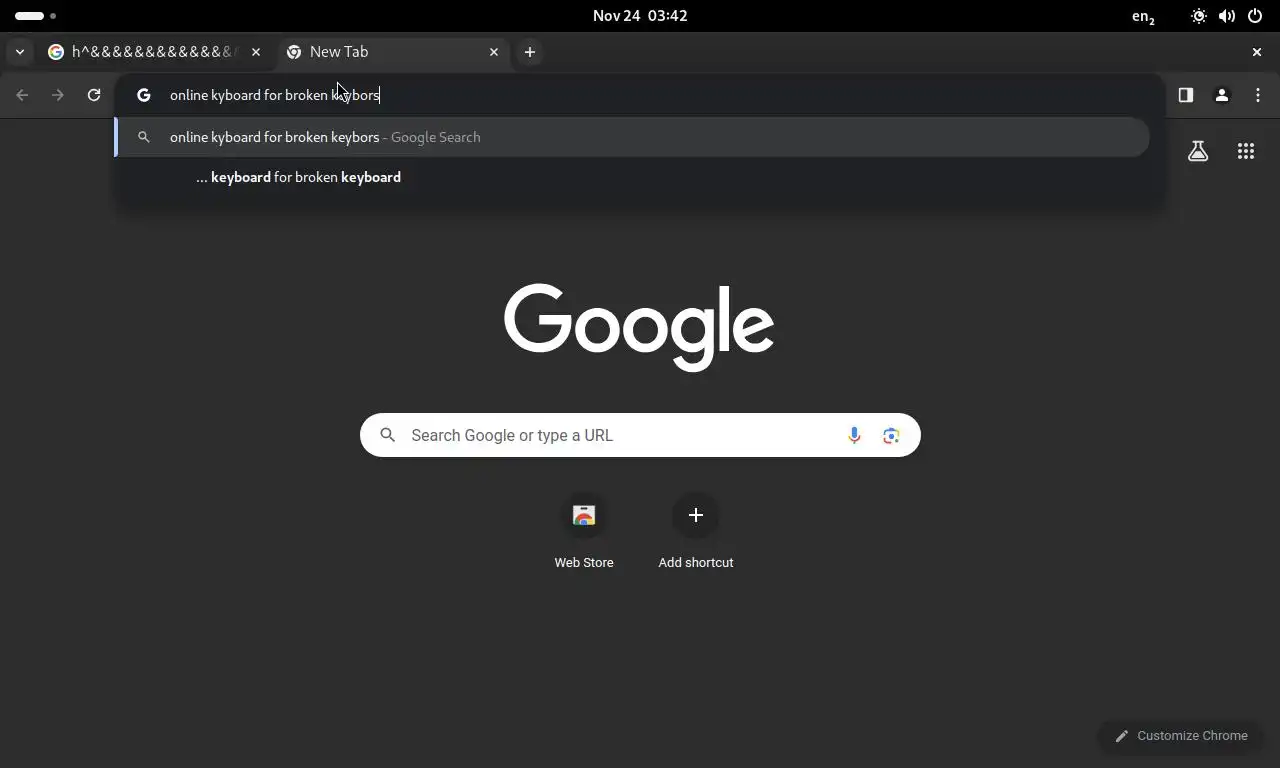
Task: Search by image with Google Lens icon
Action: pyautogui.click(x=891, y=435)
